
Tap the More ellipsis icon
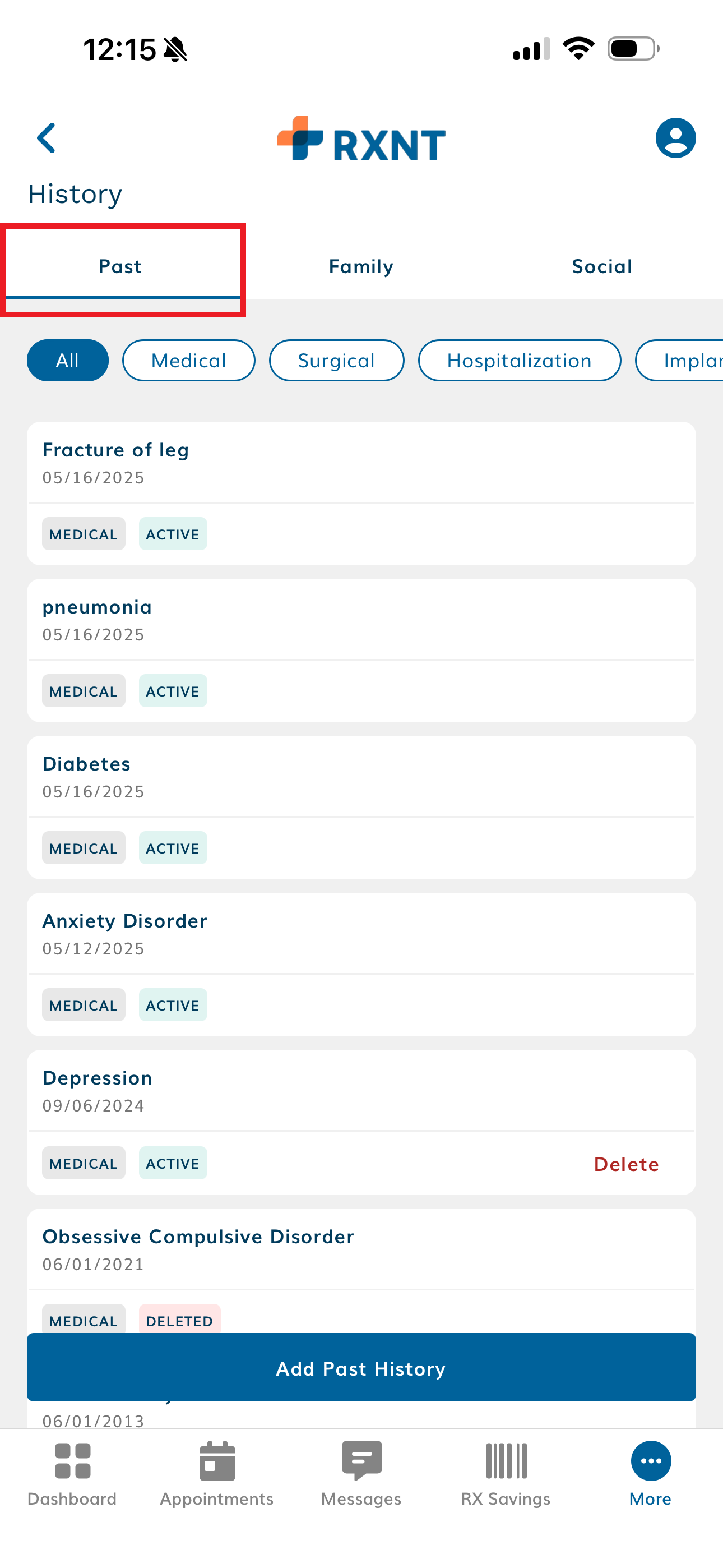[x=651, y=1461]
